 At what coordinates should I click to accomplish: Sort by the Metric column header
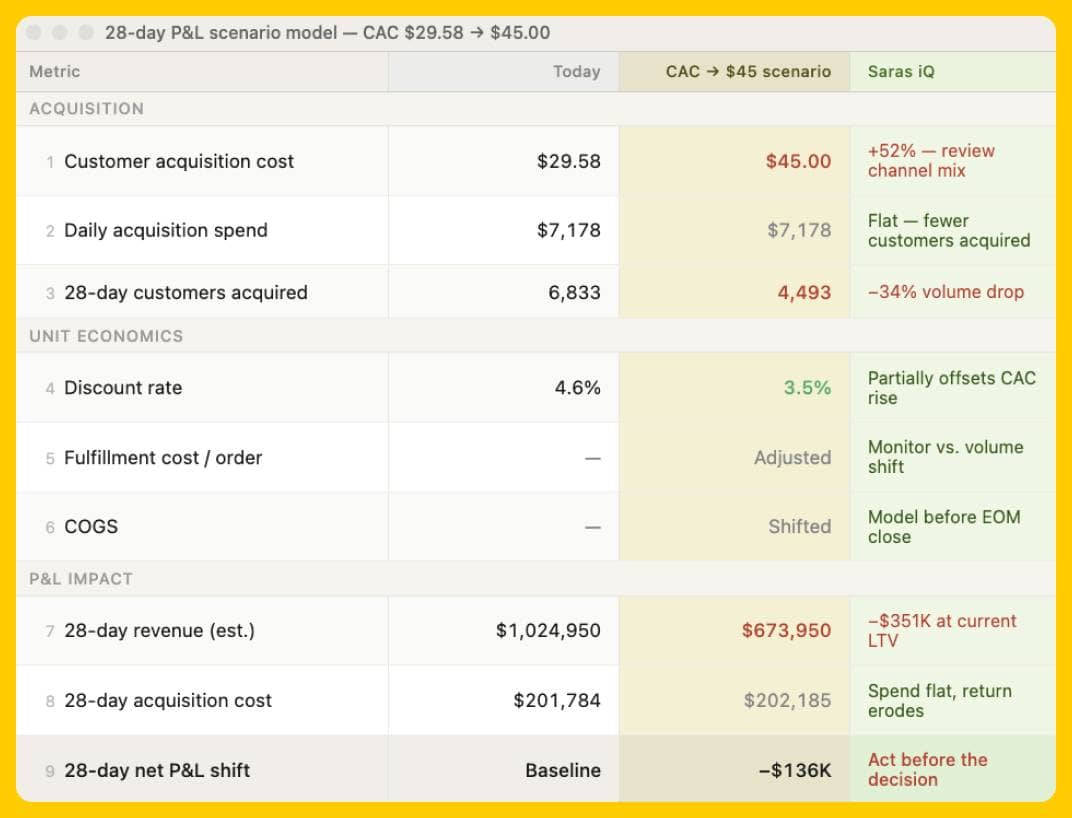(x=54, y=71)
